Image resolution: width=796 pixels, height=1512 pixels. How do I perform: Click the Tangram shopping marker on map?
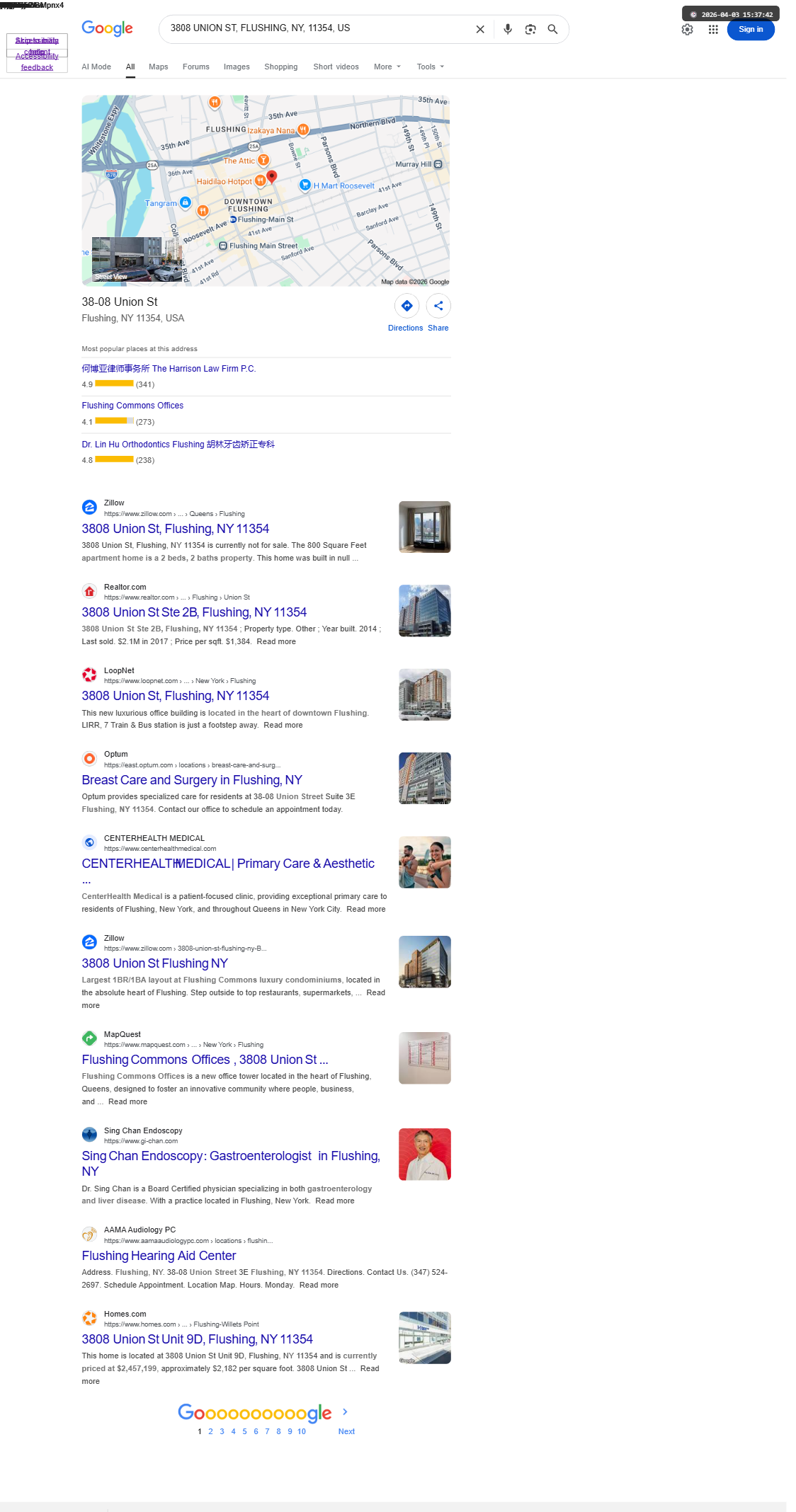(x=185, y=203)
